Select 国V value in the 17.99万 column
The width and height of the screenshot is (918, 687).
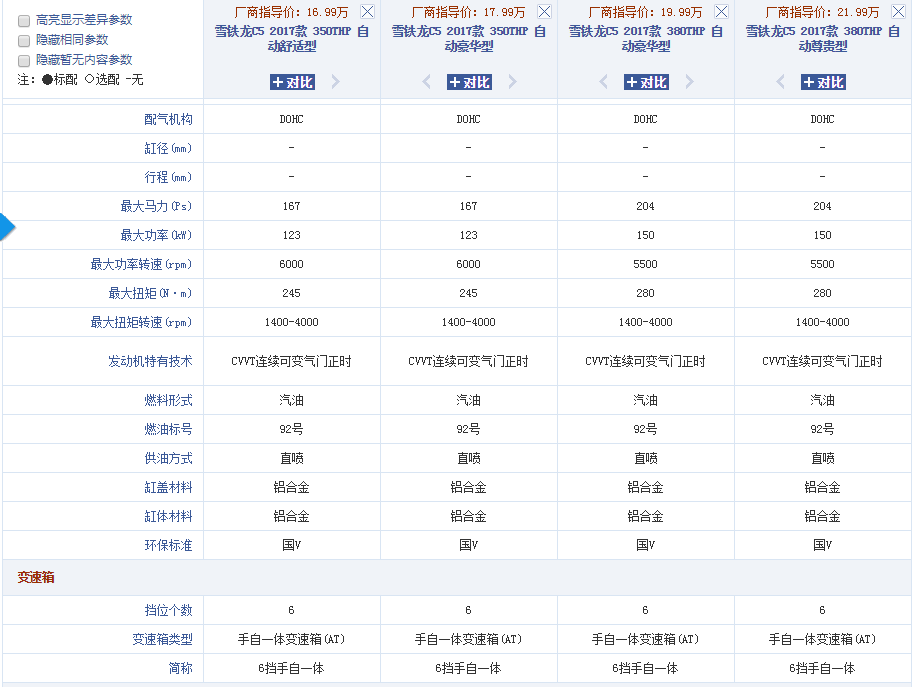point(468,545)
